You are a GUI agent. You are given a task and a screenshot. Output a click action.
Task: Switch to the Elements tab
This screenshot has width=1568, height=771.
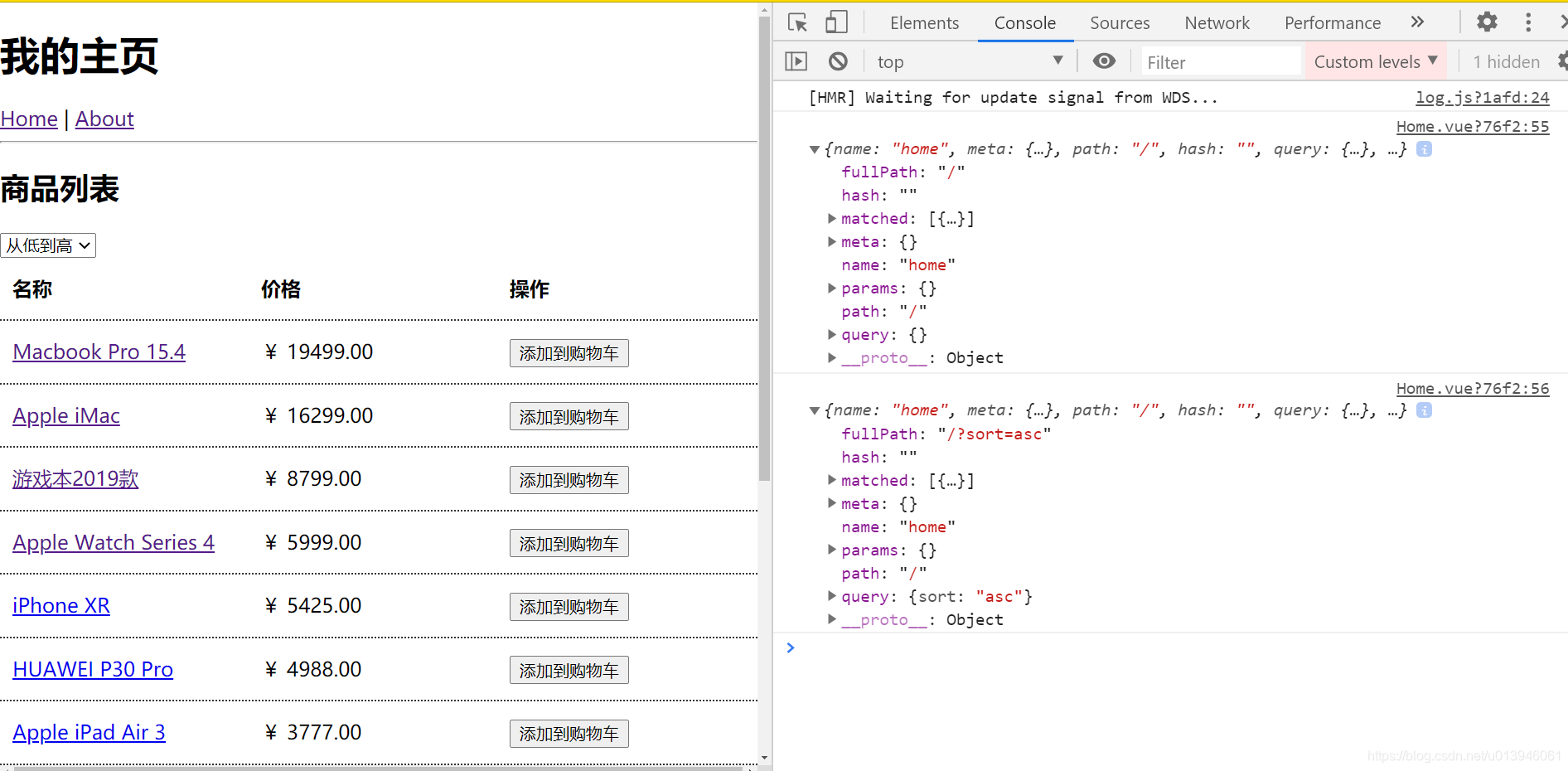tap(924, 23)
